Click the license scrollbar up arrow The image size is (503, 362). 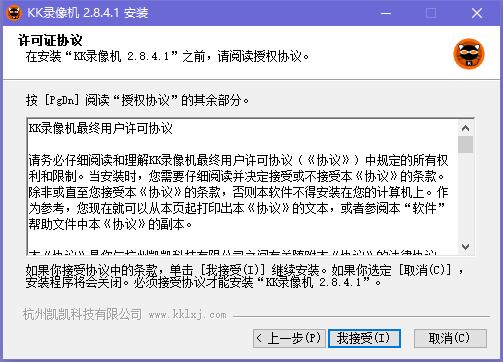click(466, 128)
